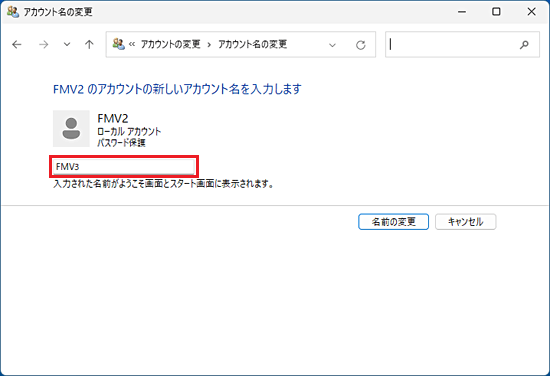Screen dimensions: 550x376
Task: Click the FMV2 account name label
Action: pos(113,119)
